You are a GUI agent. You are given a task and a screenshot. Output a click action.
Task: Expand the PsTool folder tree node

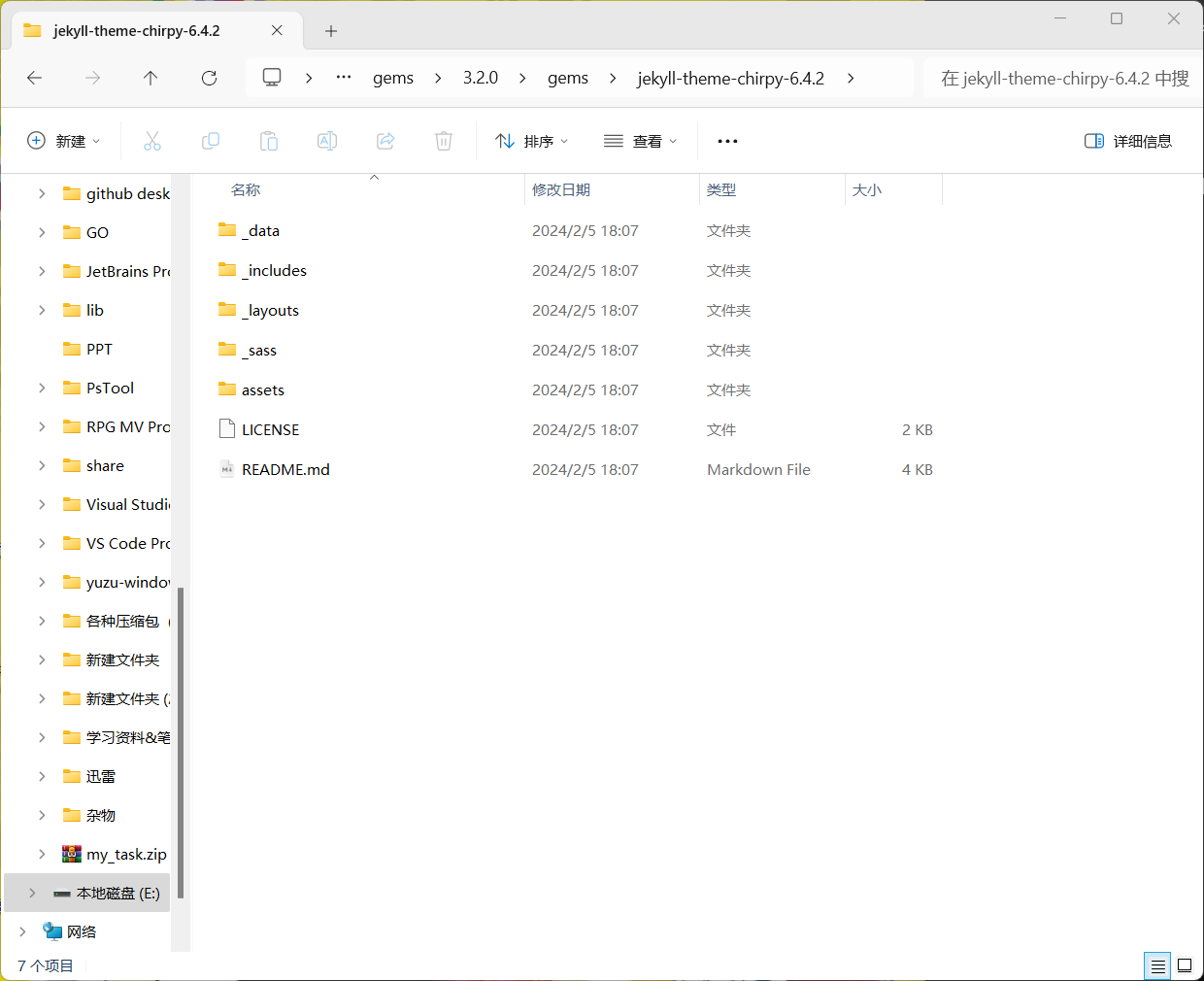(x=42, y=388)
